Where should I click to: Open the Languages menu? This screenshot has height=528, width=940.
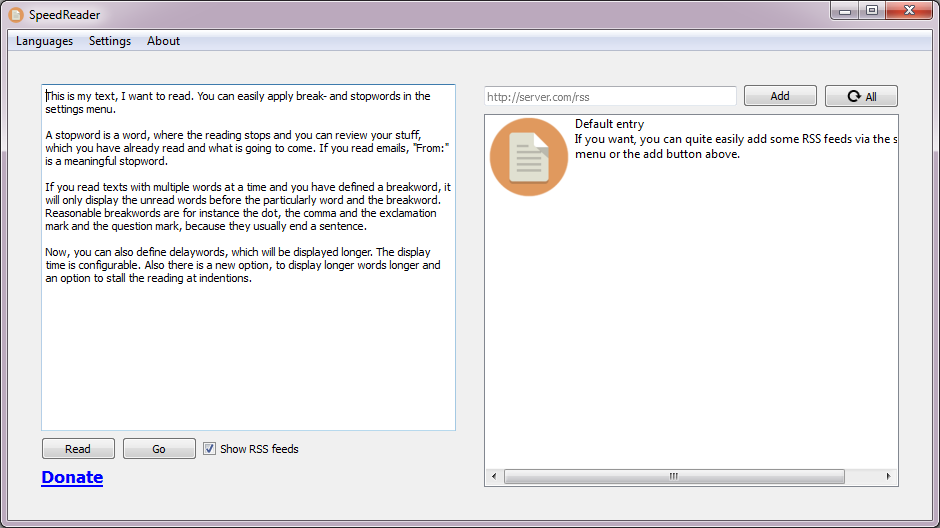pyautogui.click(x=44, y=41)
